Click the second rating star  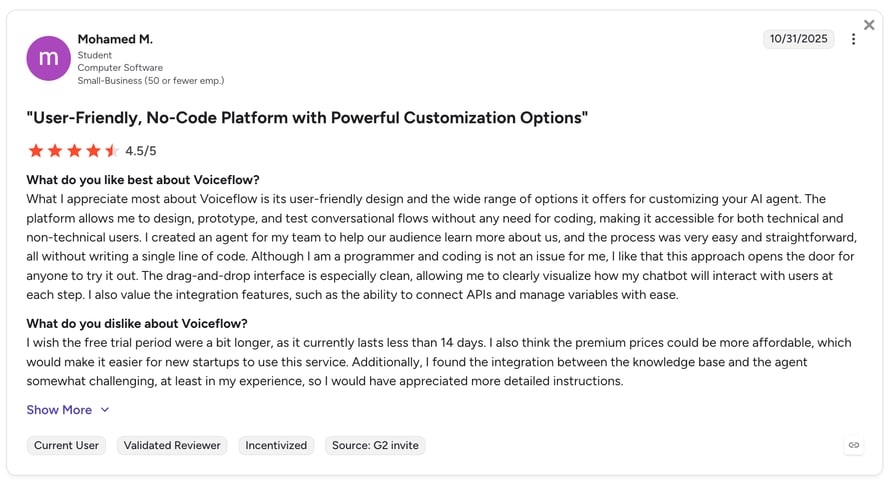coord(55,151)
